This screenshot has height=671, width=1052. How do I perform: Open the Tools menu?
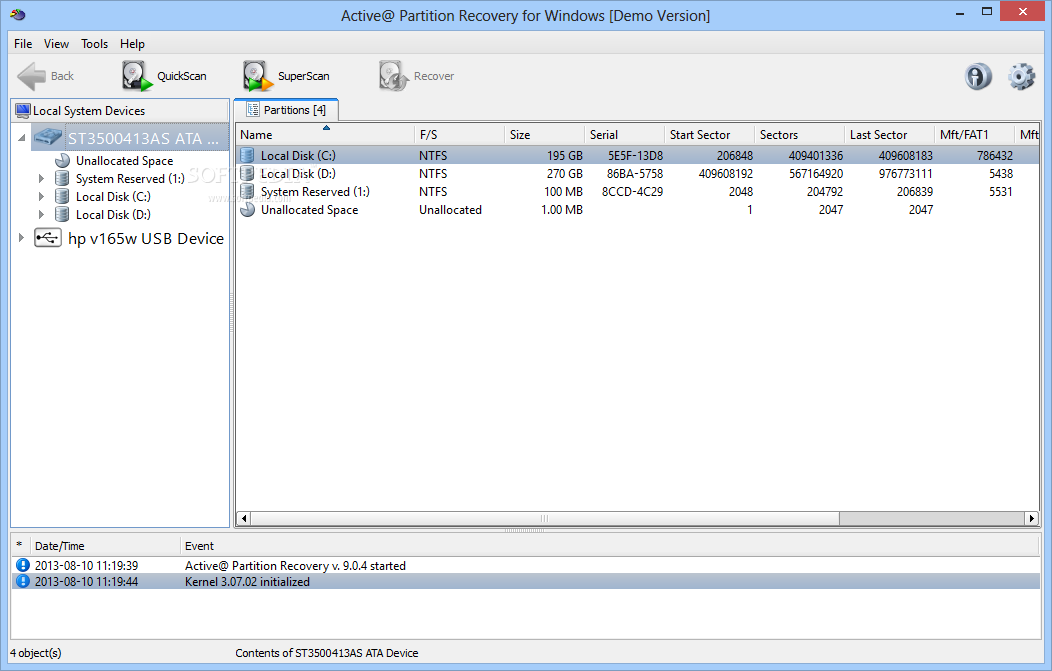(95, 44)
